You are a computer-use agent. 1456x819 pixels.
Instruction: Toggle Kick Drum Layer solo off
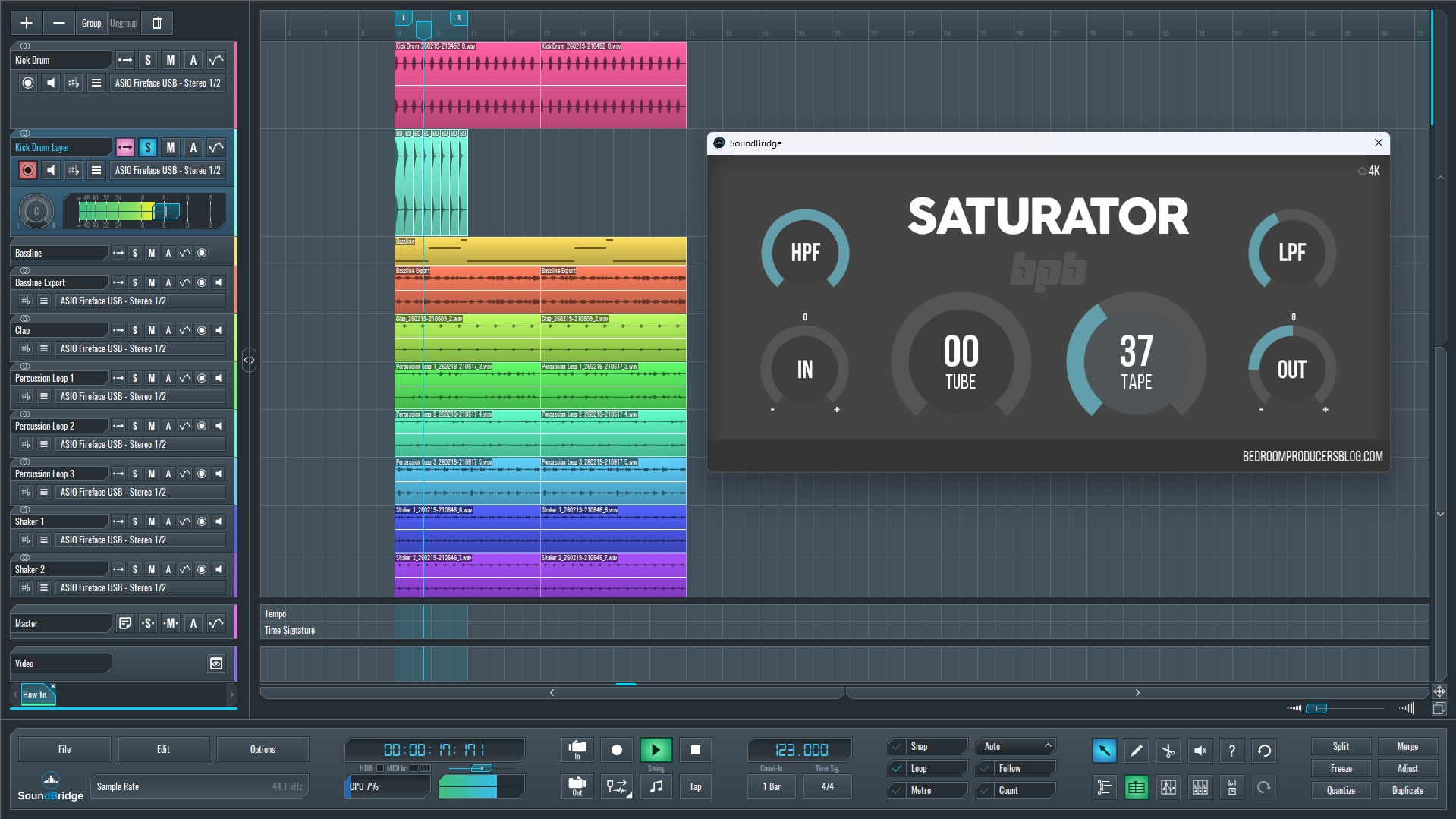tap(148, 148)
